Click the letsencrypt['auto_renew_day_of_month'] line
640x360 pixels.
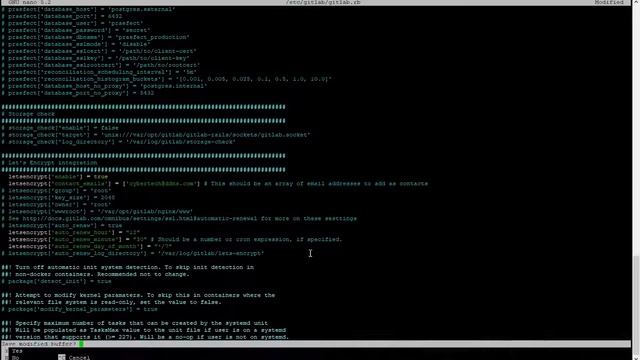(90, 246)
